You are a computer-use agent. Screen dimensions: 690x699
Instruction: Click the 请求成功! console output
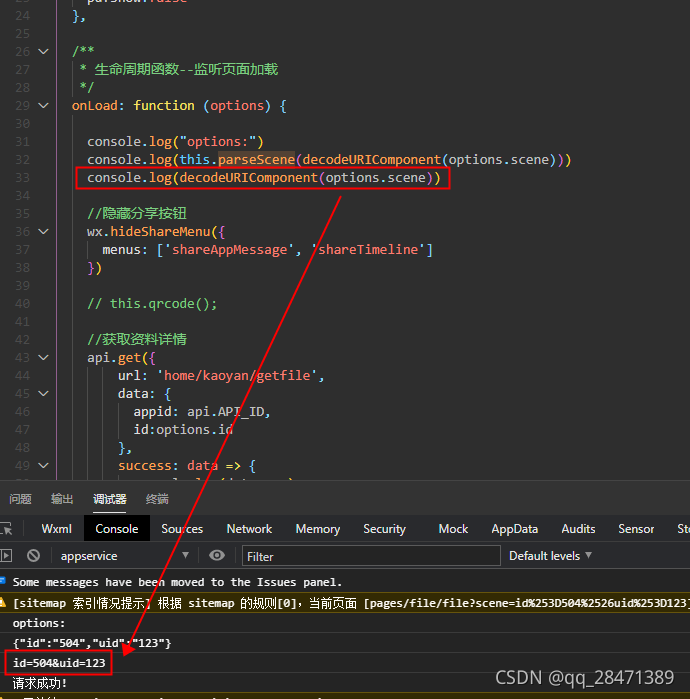40,683
